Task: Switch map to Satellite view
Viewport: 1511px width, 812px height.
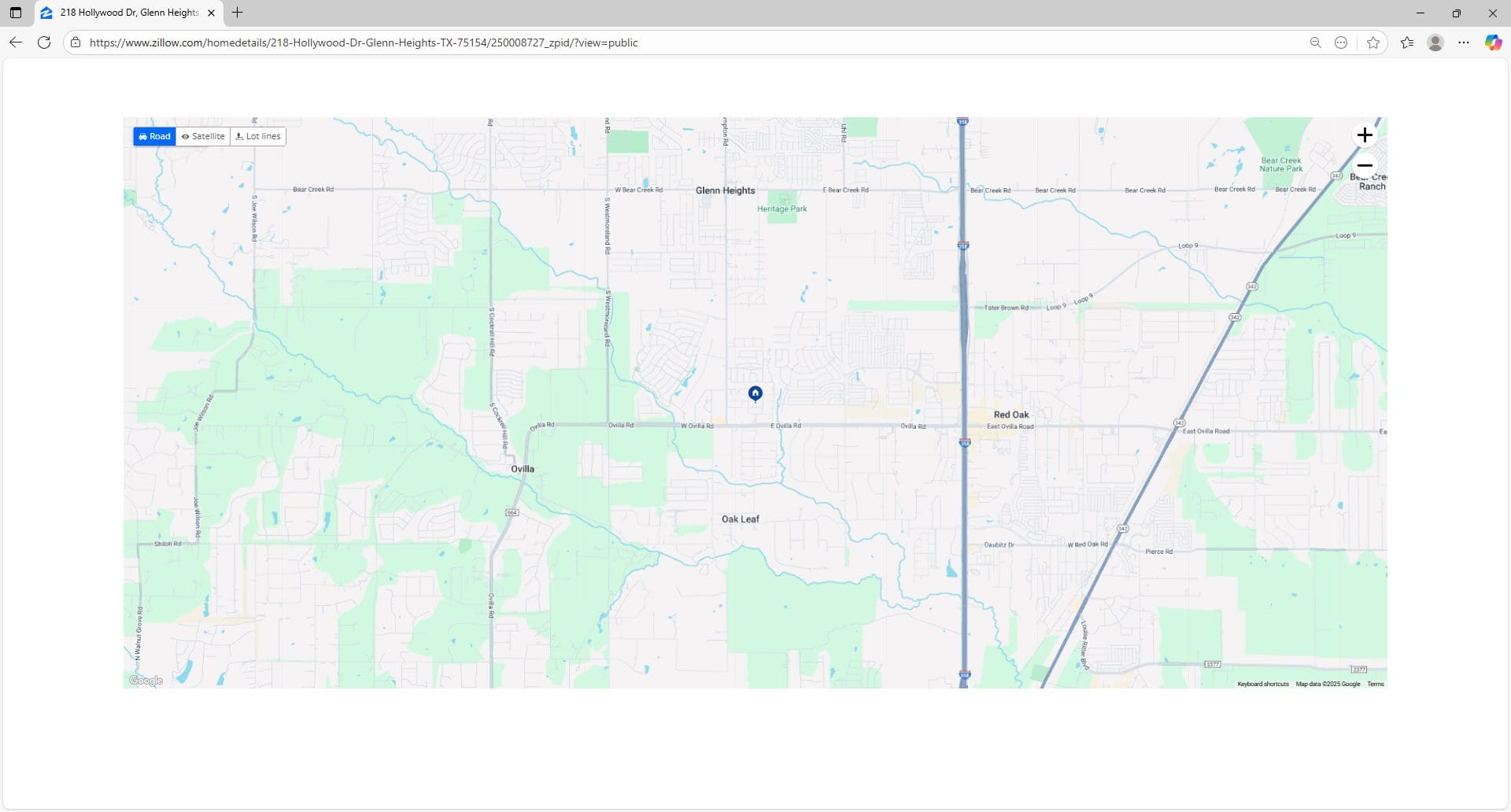Action: tap(203, 136)
